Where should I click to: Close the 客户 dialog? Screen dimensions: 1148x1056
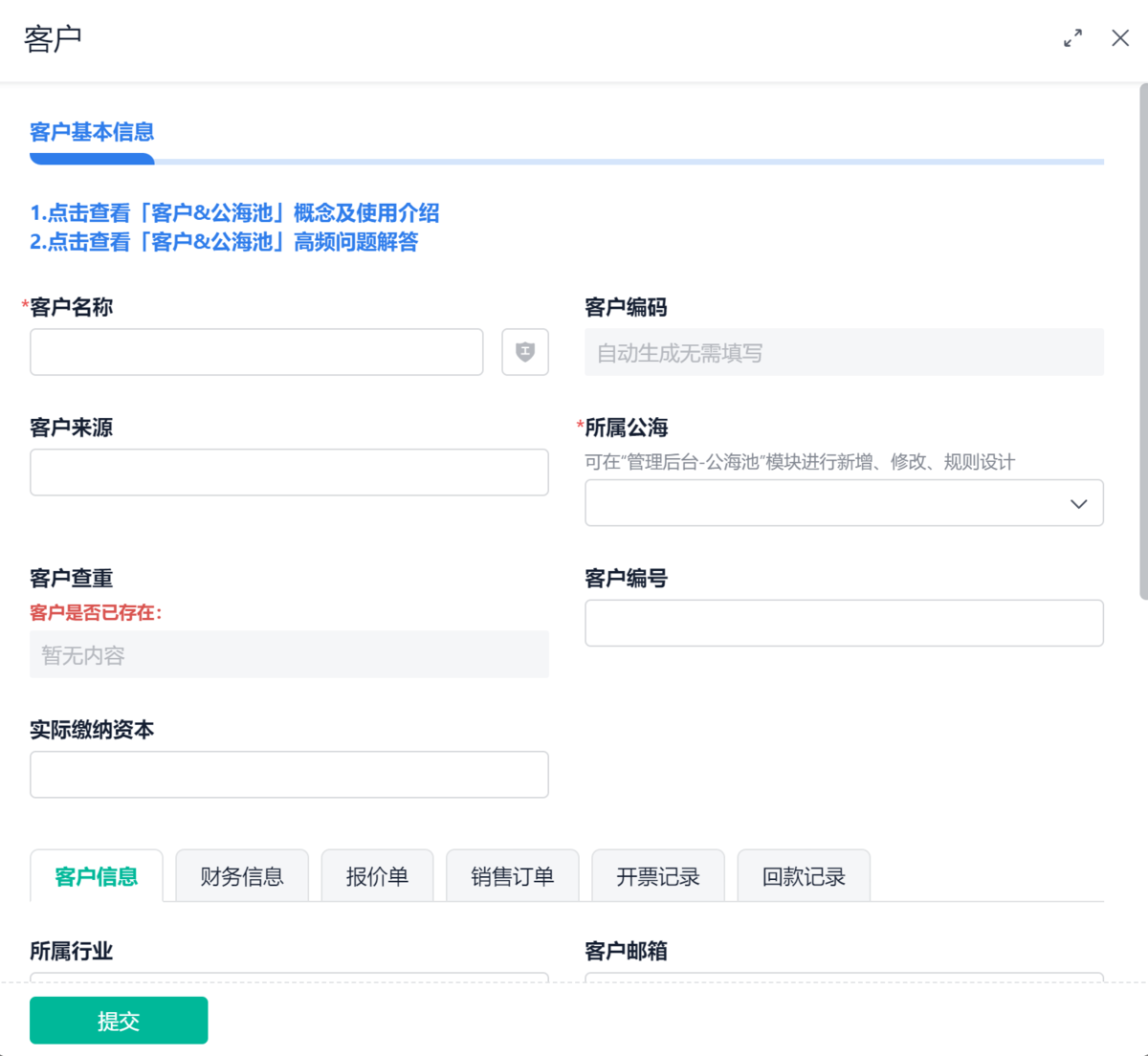[1120, 38]
